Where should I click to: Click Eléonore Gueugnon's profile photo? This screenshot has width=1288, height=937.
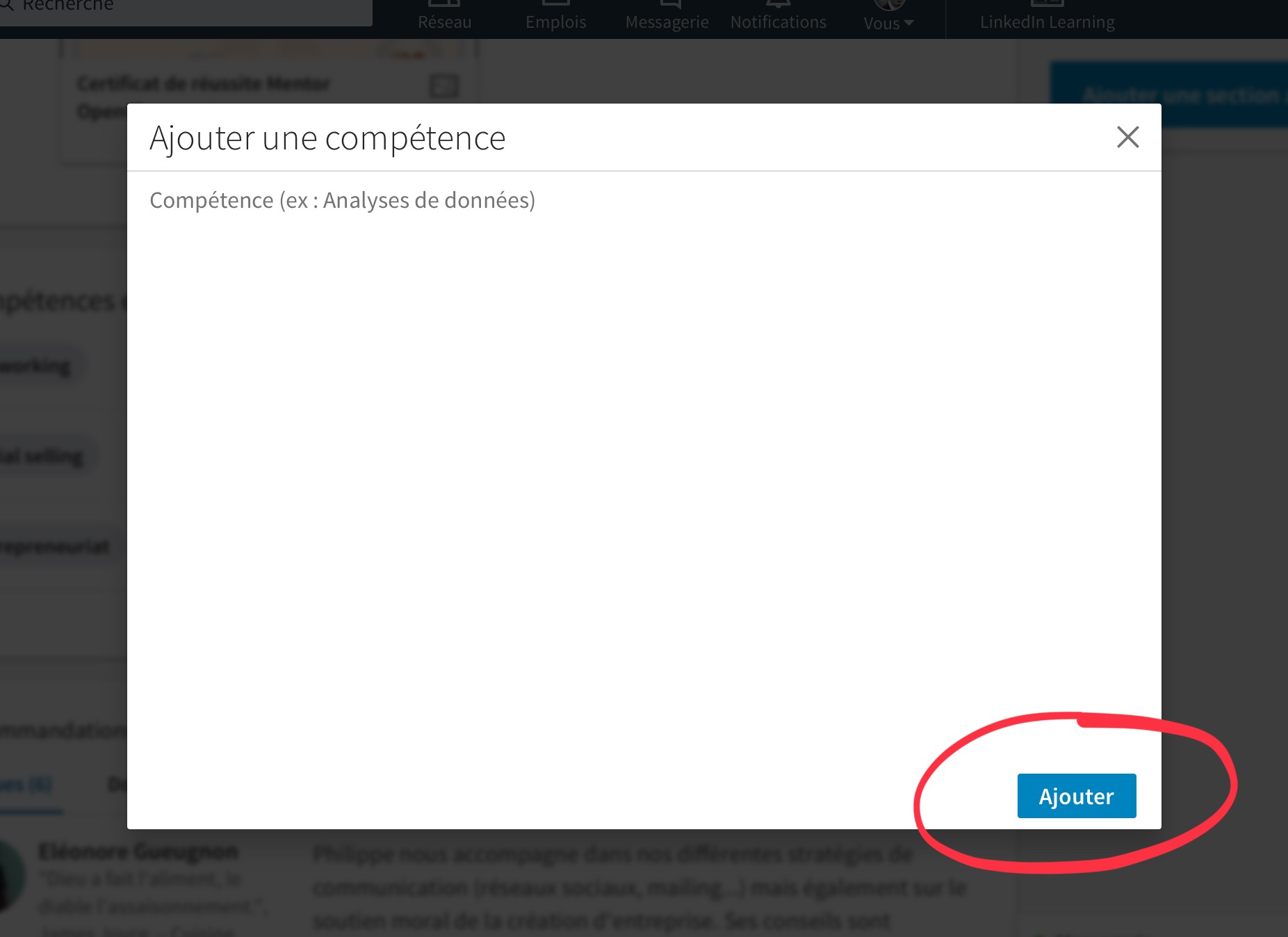click(10, 876)
